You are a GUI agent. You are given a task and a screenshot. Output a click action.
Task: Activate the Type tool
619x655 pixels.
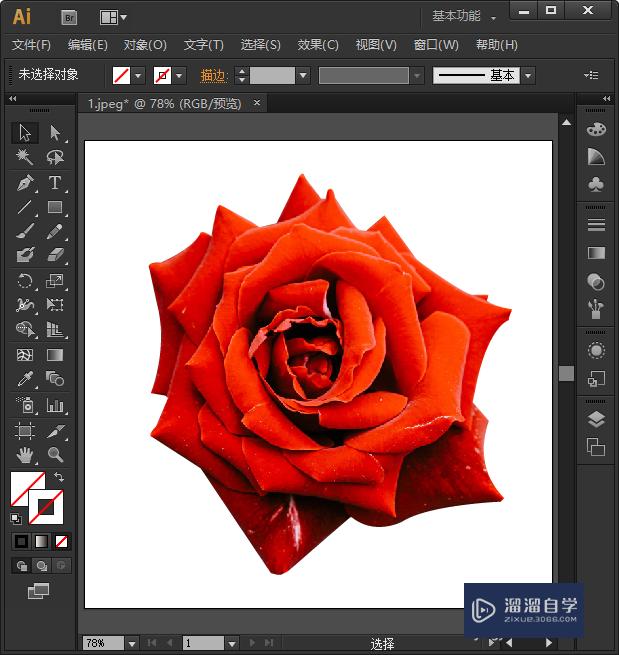pyautogui.click(x=55, y=183)
